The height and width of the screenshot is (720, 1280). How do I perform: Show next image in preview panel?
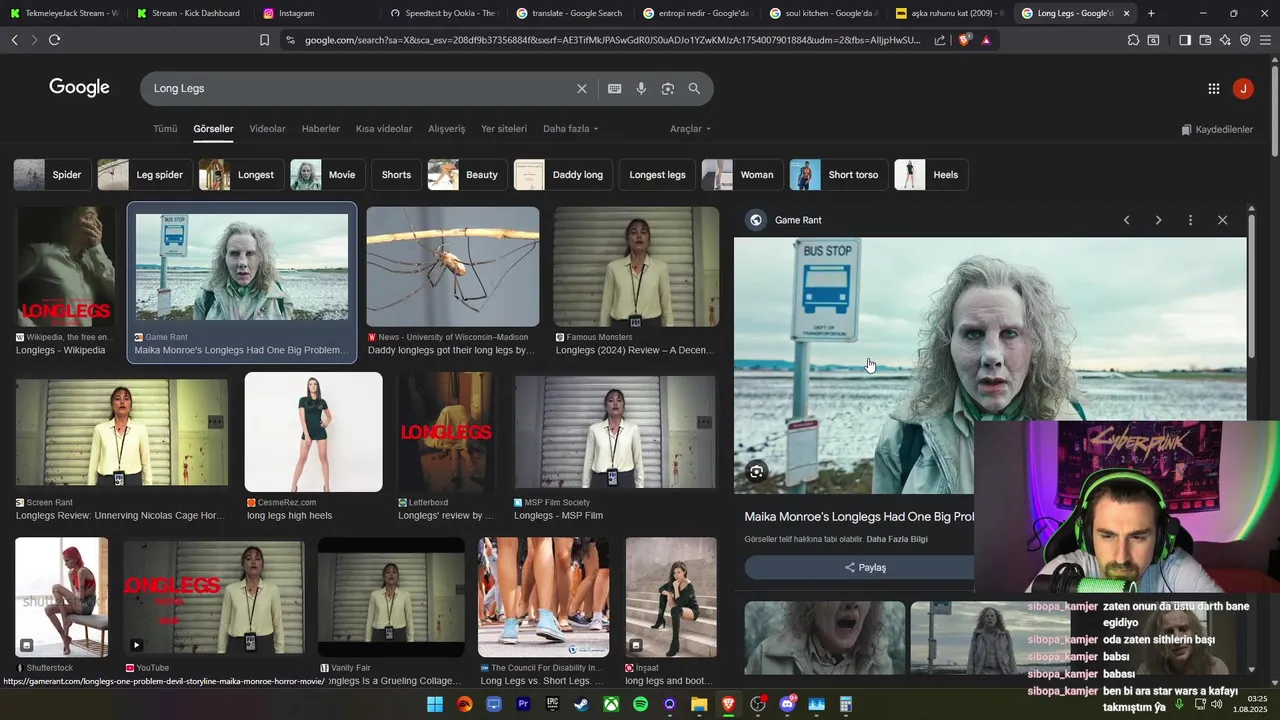tap(1158, 220)
